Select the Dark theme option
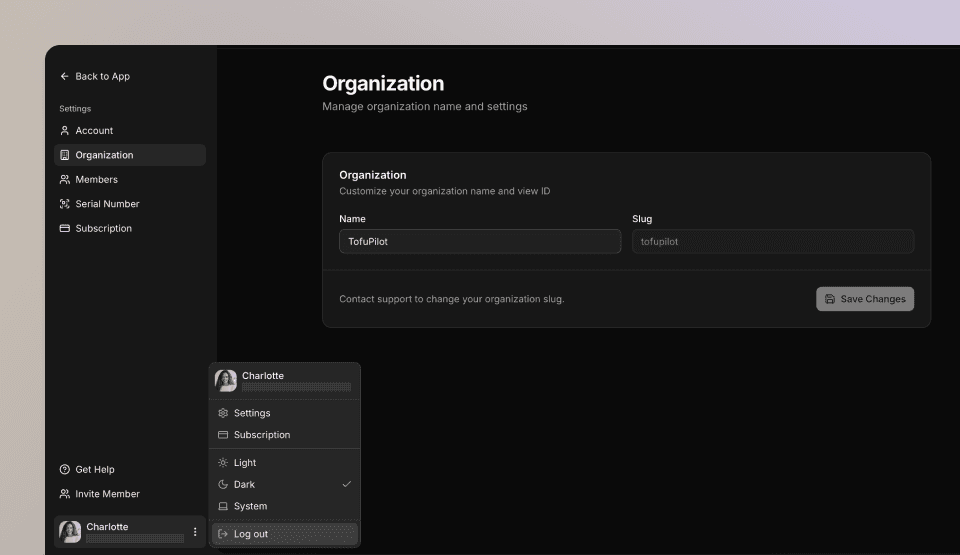Screen dimensions: 960x555 point(245,485)
